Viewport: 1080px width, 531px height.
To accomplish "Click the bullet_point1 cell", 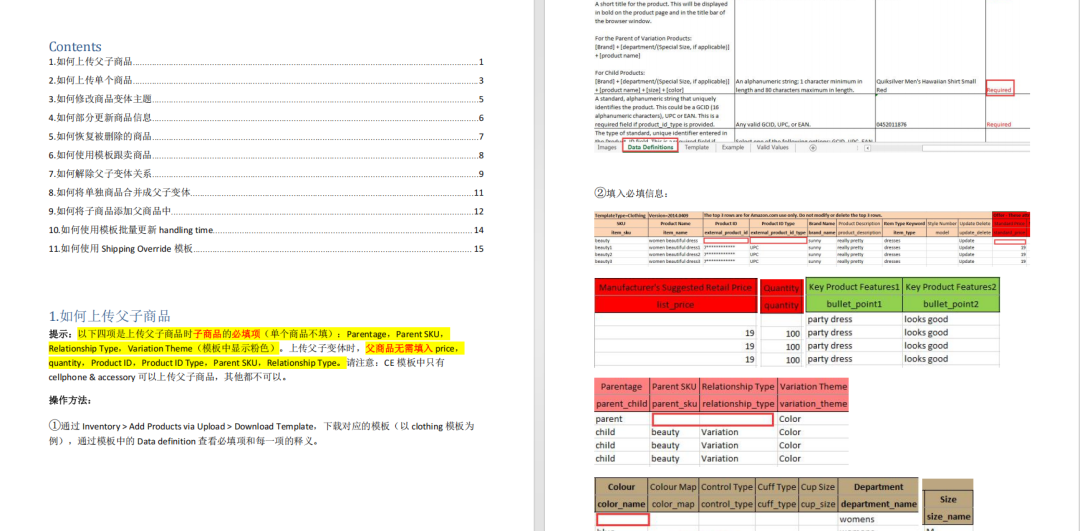I will pyautogui.click(x=854, y=304).
